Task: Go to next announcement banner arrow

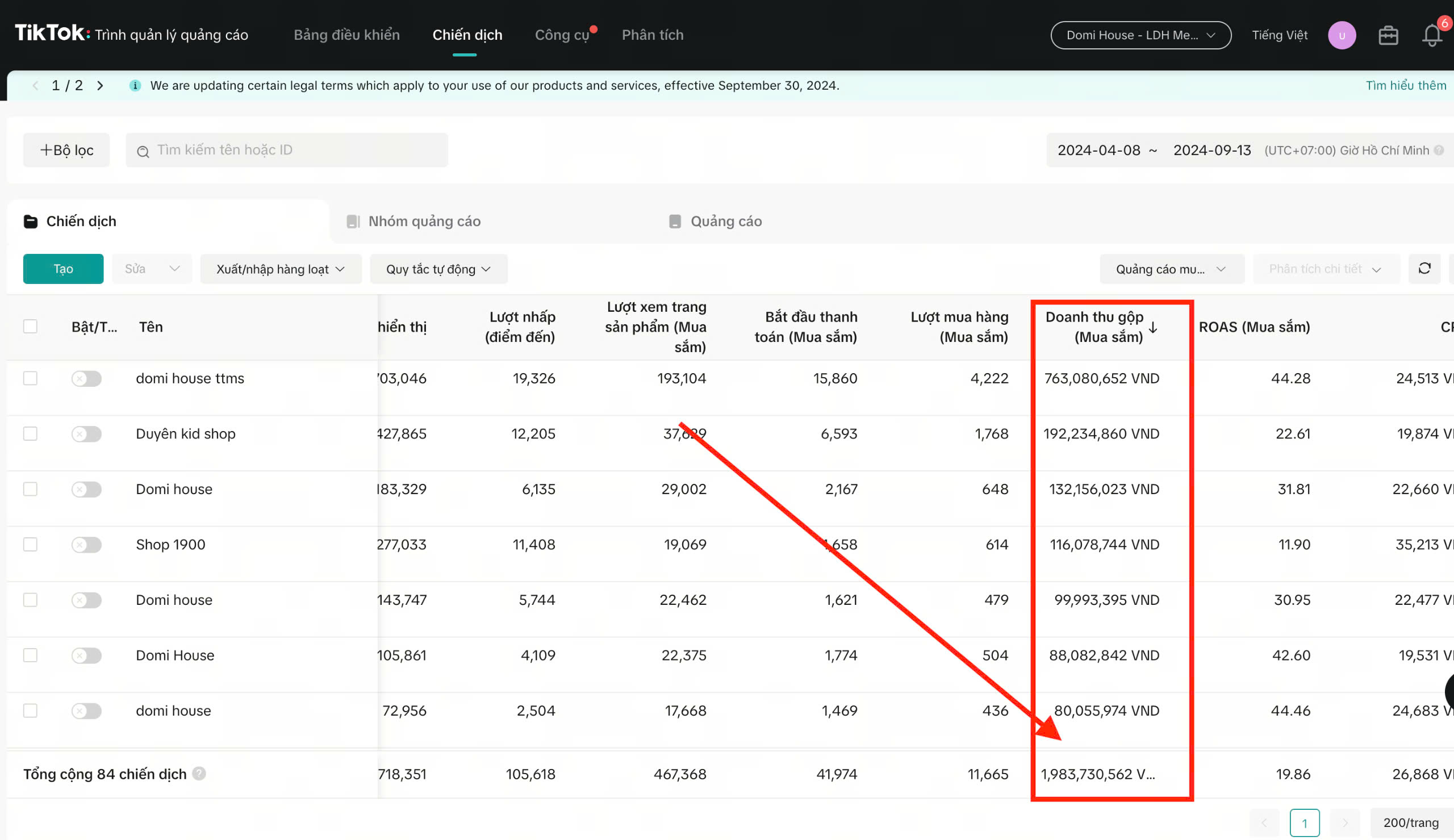Action: pyautogui.click(x=100, y=85)
